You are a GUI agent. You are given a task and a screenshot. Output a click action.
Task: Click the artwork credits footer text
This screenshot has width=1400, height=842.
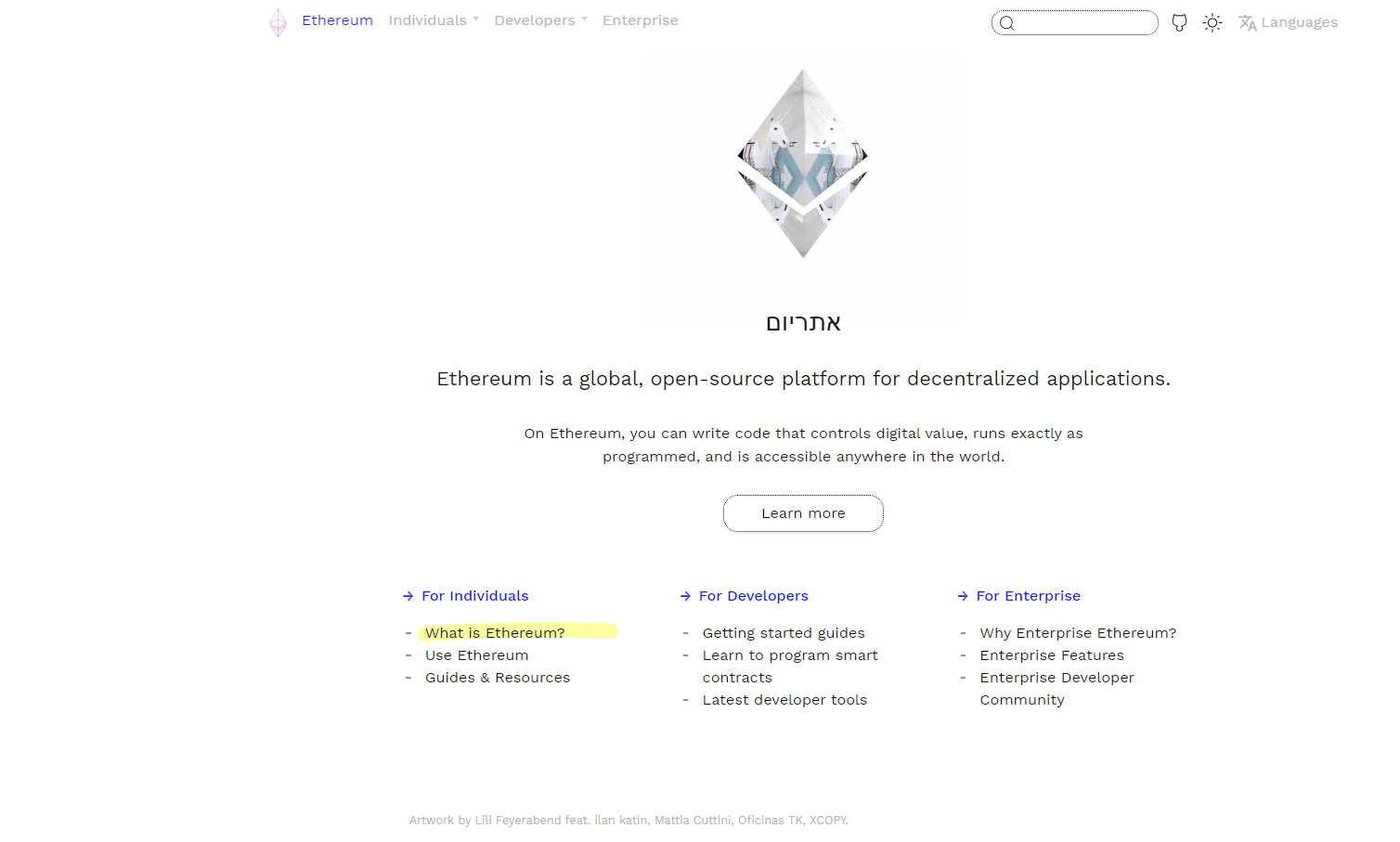(629, 821)
